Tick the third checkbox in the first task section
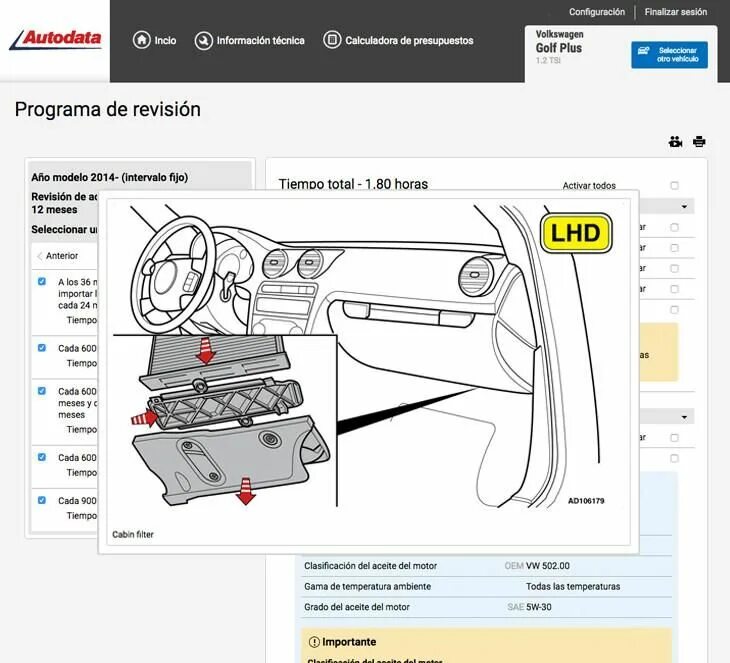 point(674,268)
